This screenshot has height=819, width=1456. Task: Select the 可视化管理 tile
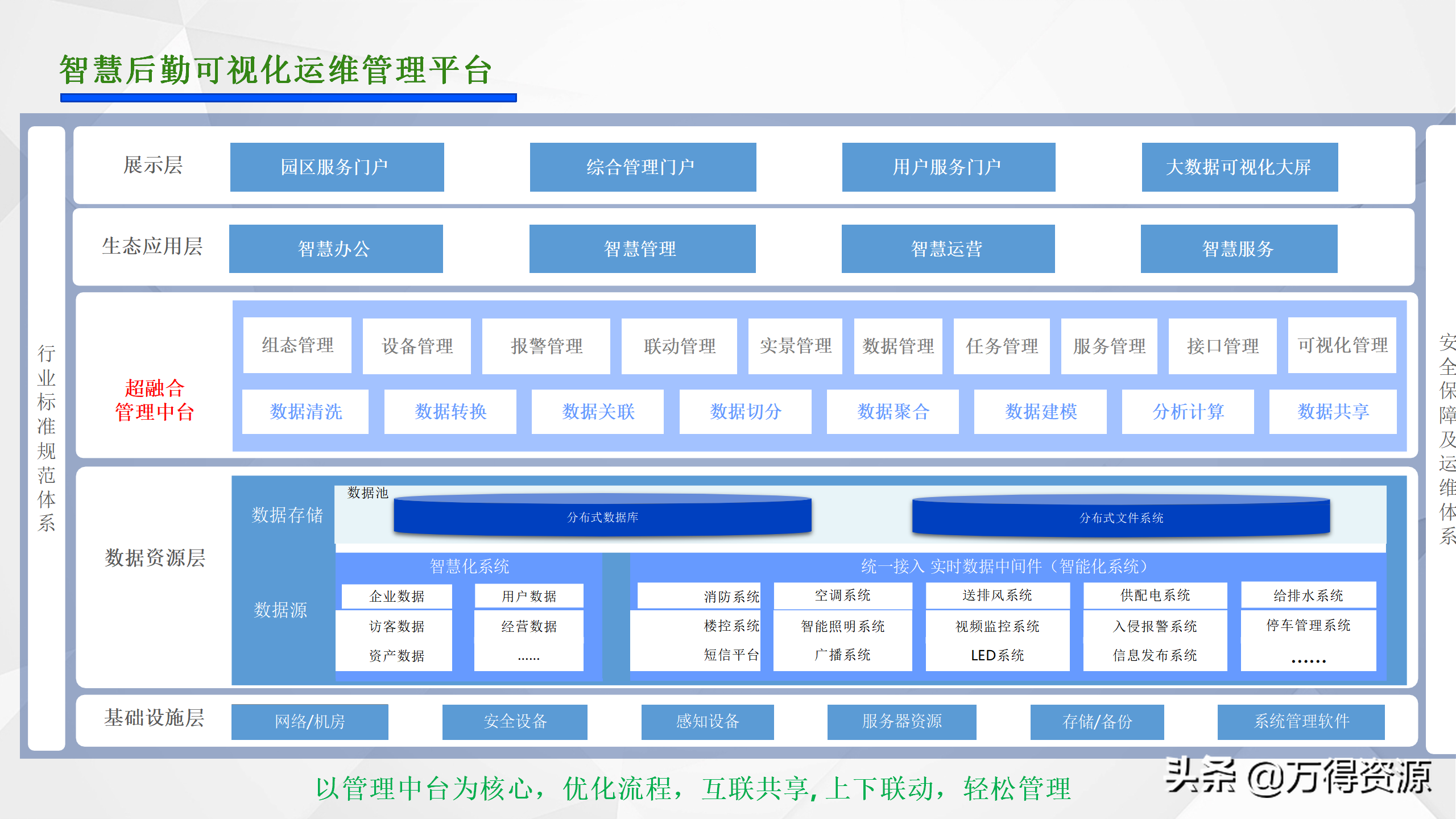click(1342, 345)
